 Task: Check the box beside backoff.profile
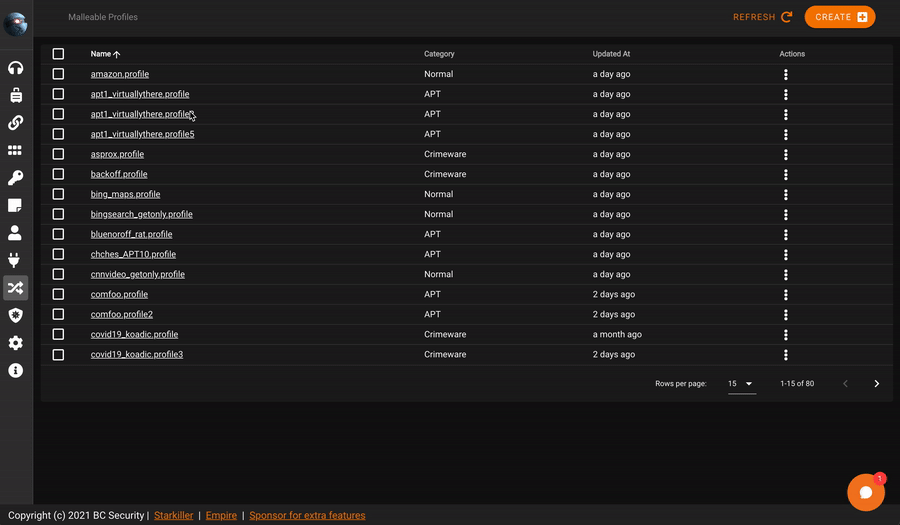(58, 174)
